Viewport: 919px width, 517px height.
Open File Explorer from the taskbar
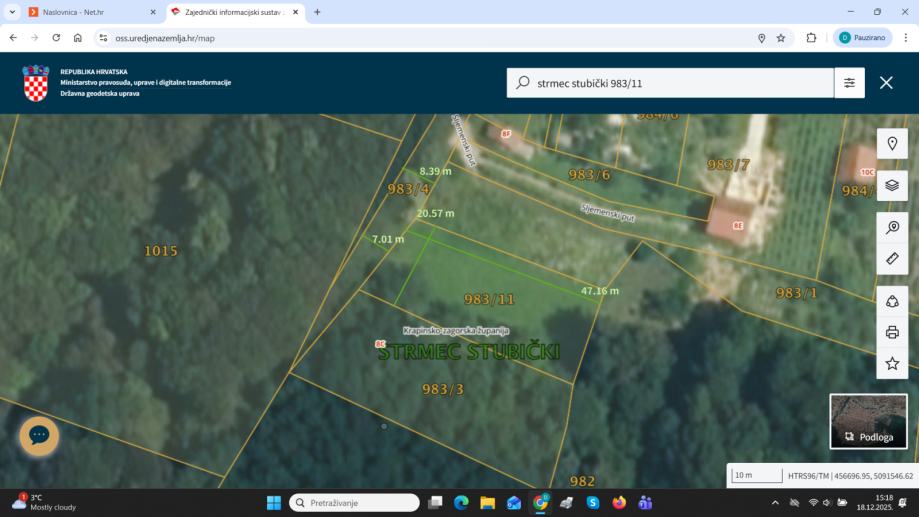click(488, 503)
